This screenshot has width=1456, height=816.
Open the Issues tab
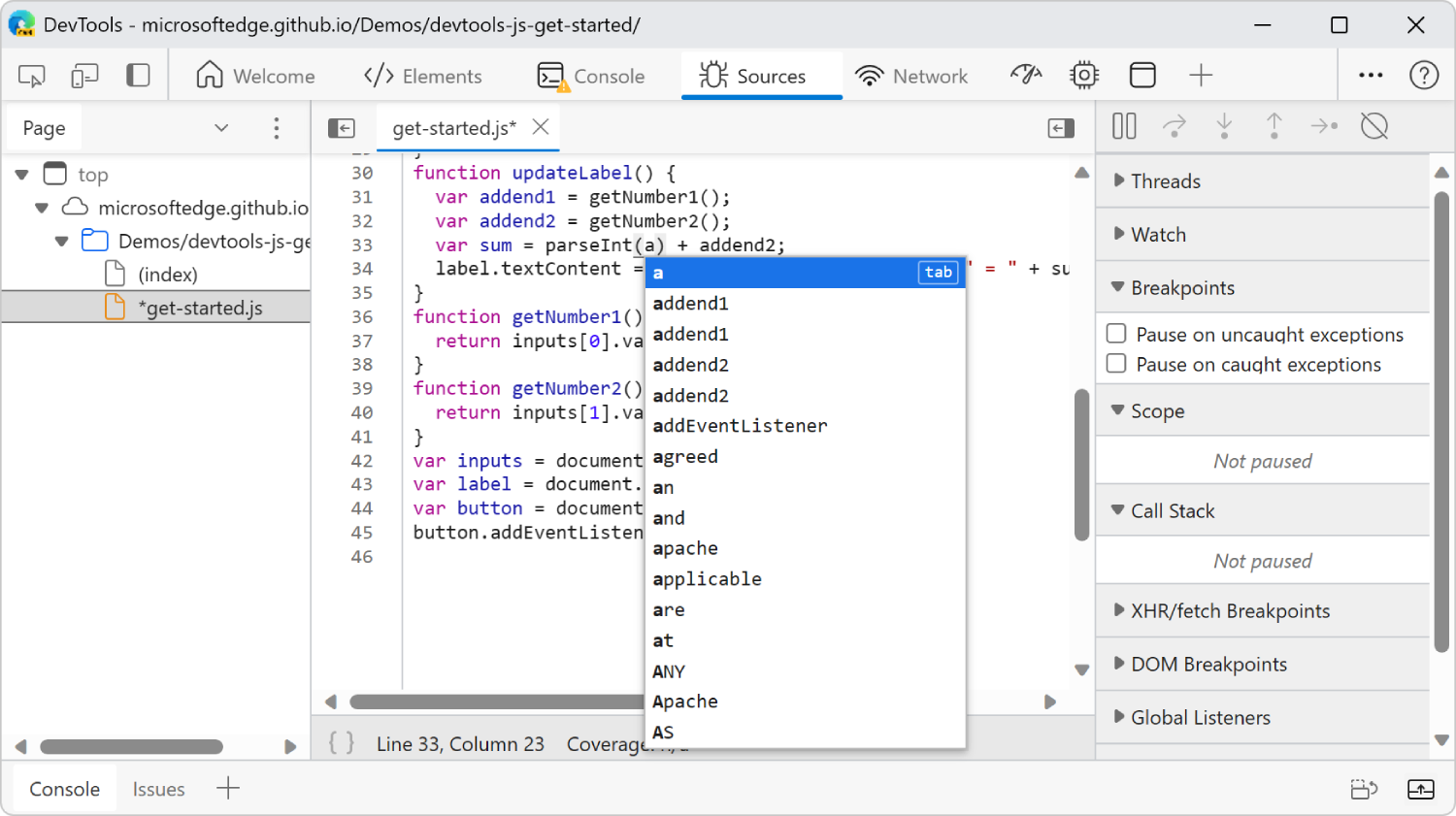pyautogui.click(x=158, y=789)
